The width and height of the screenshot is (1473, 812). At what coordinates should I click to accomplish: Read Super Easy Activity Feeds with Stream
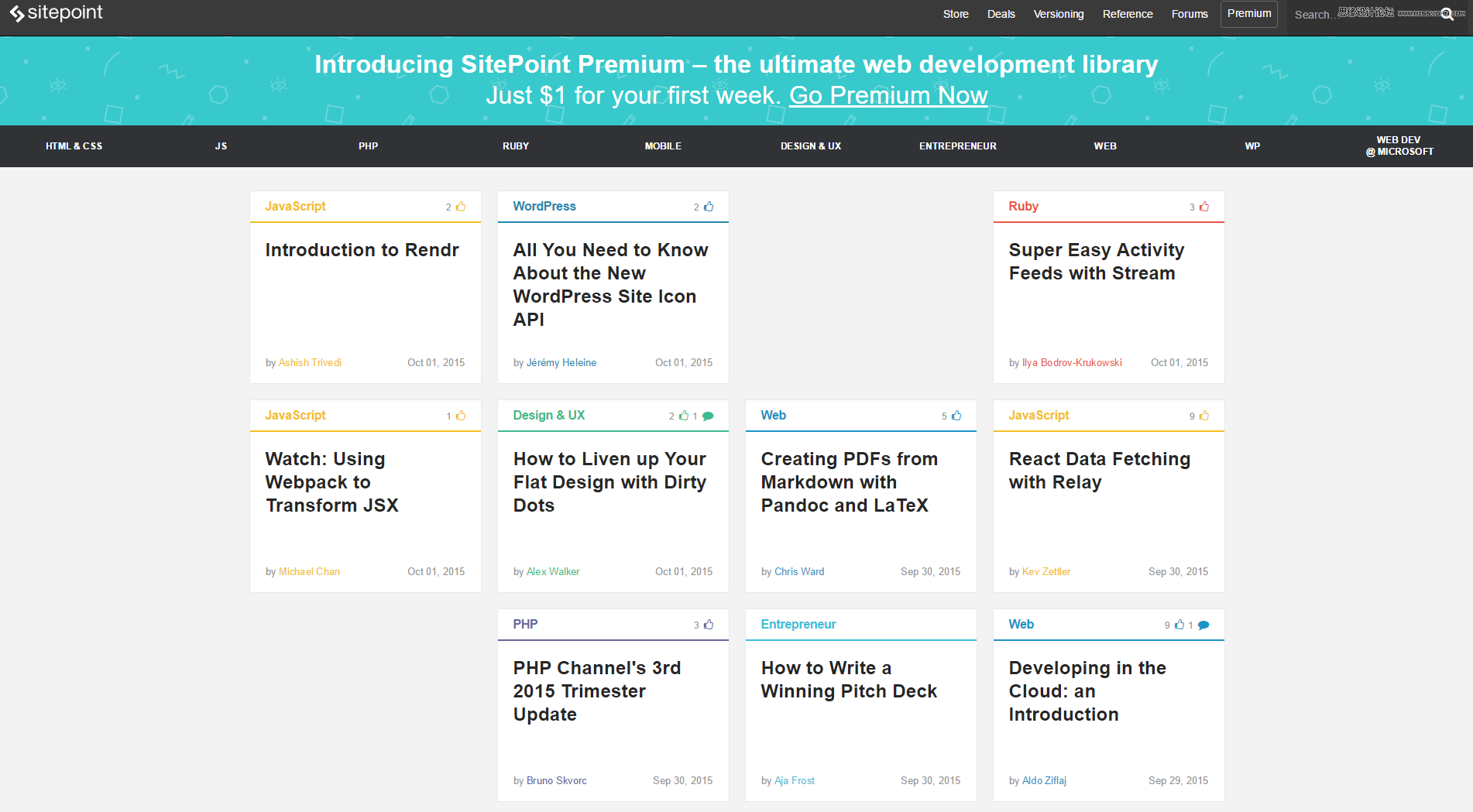point(1097,262)
